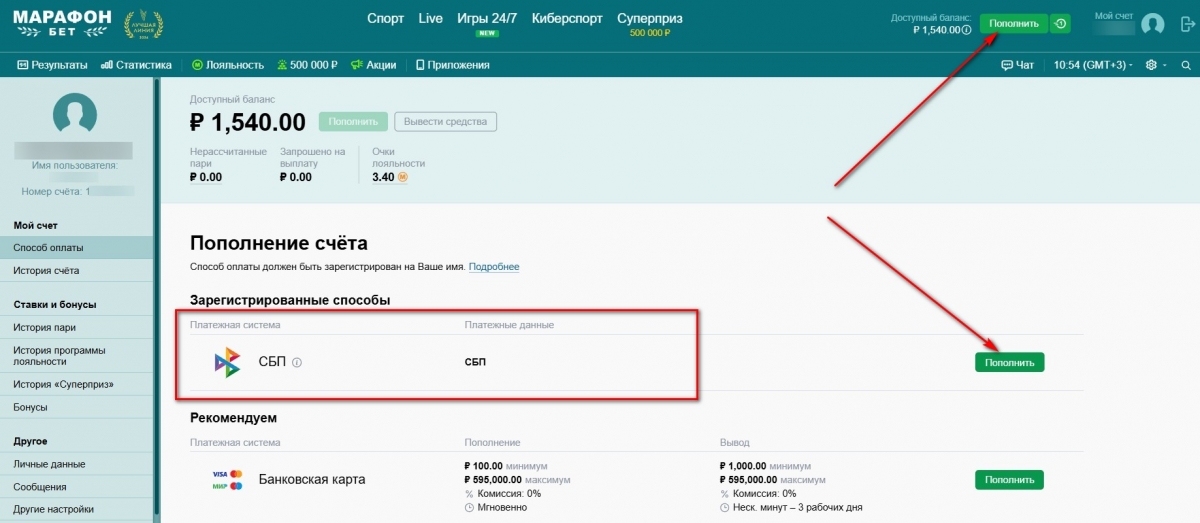Screen dimensions: 1200x523
Task: Open История программы лояльности
Action: pyautogui.click(x=75, y=356)
